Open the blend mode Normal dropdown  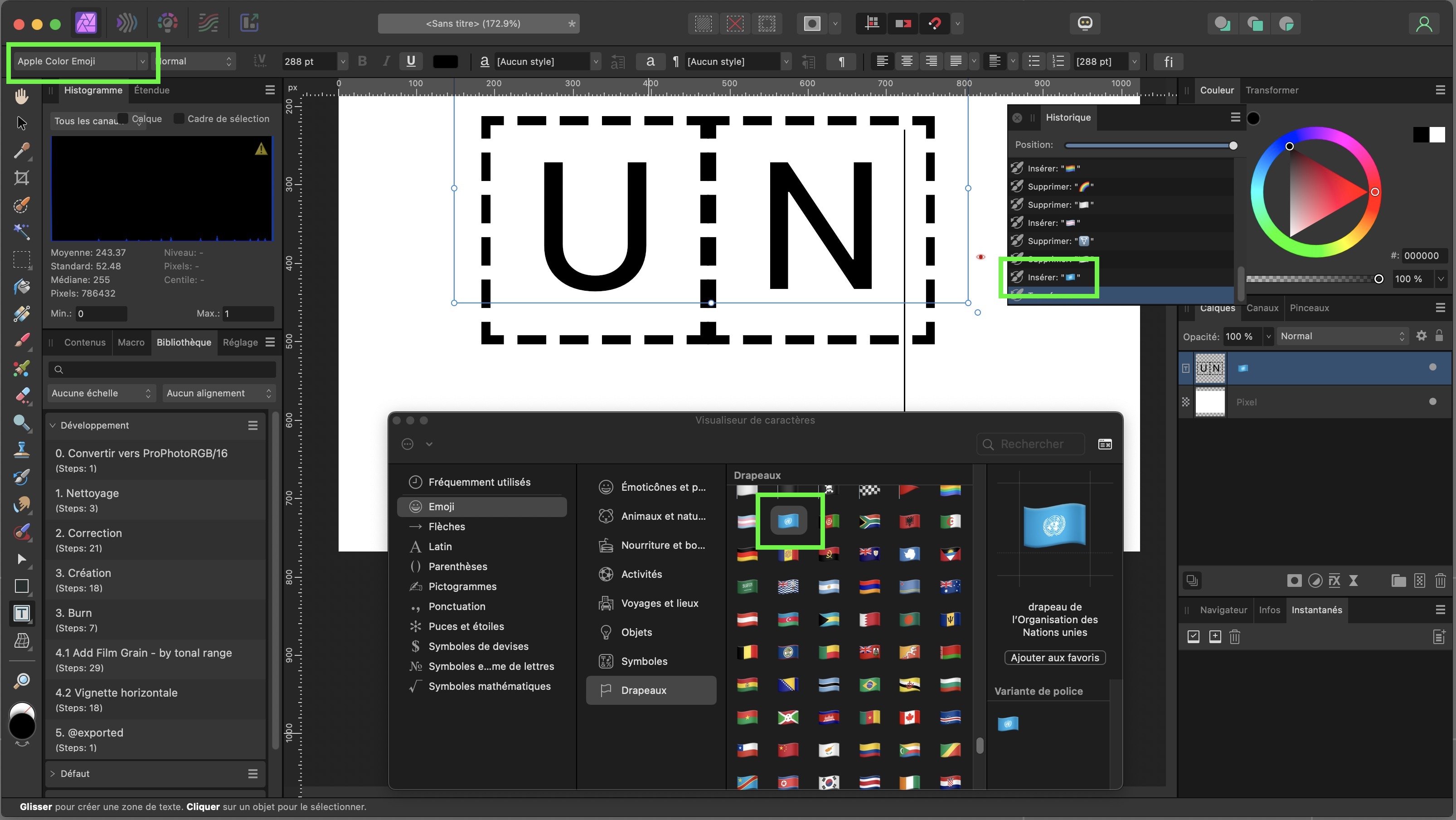[1343, 336]
